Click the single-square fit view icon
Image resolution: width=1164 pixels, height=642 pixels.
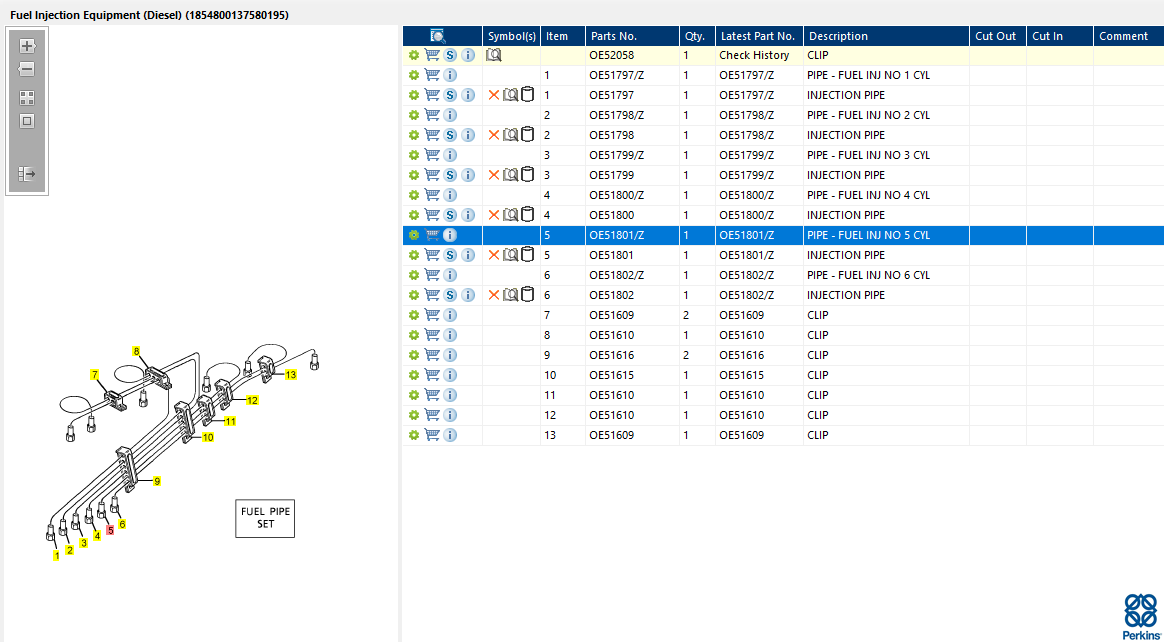tap(27, 121)
